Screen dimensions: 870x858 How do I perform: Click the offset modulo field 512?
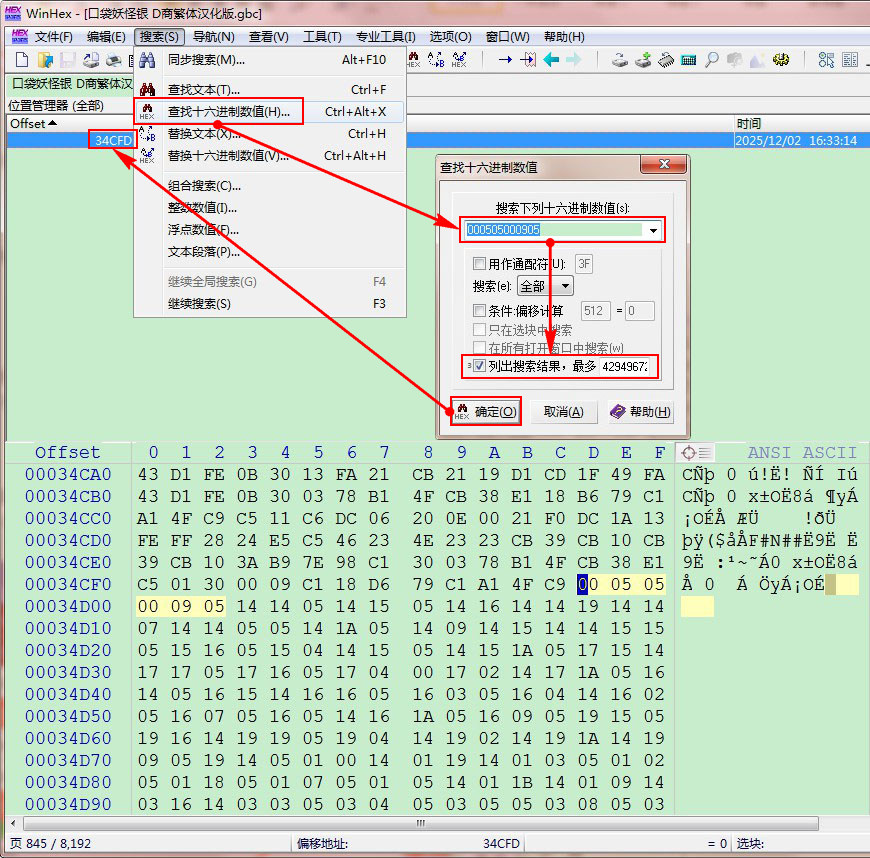click(596, 311)
